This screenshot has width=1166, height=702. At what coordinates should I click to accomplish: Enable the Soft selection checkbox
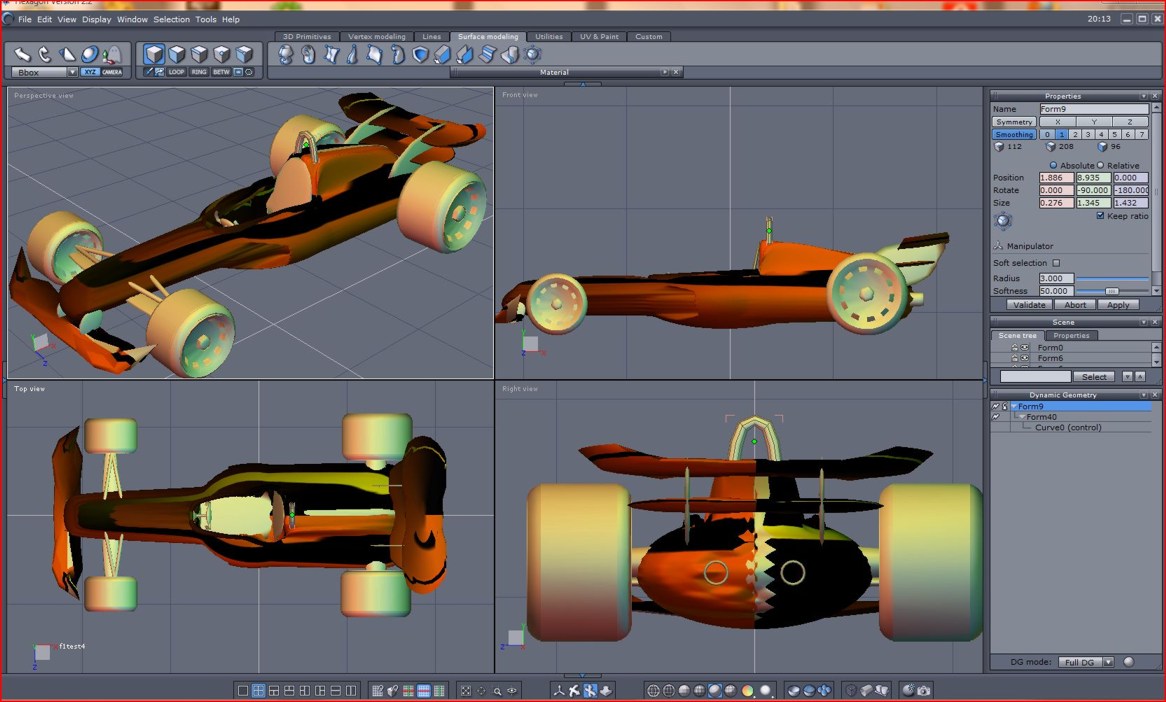pos(1056,263)
